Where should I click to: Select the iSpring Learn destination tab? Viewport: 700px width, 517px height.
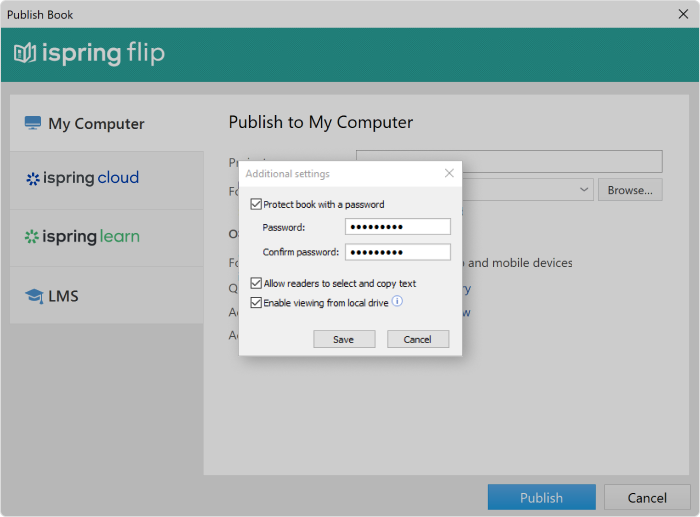coord(107,238)
